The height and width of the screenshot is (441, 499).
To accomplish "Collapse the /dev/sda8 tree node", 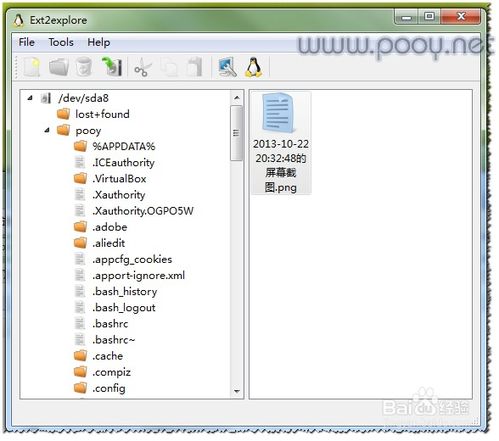I will point(30,98).
